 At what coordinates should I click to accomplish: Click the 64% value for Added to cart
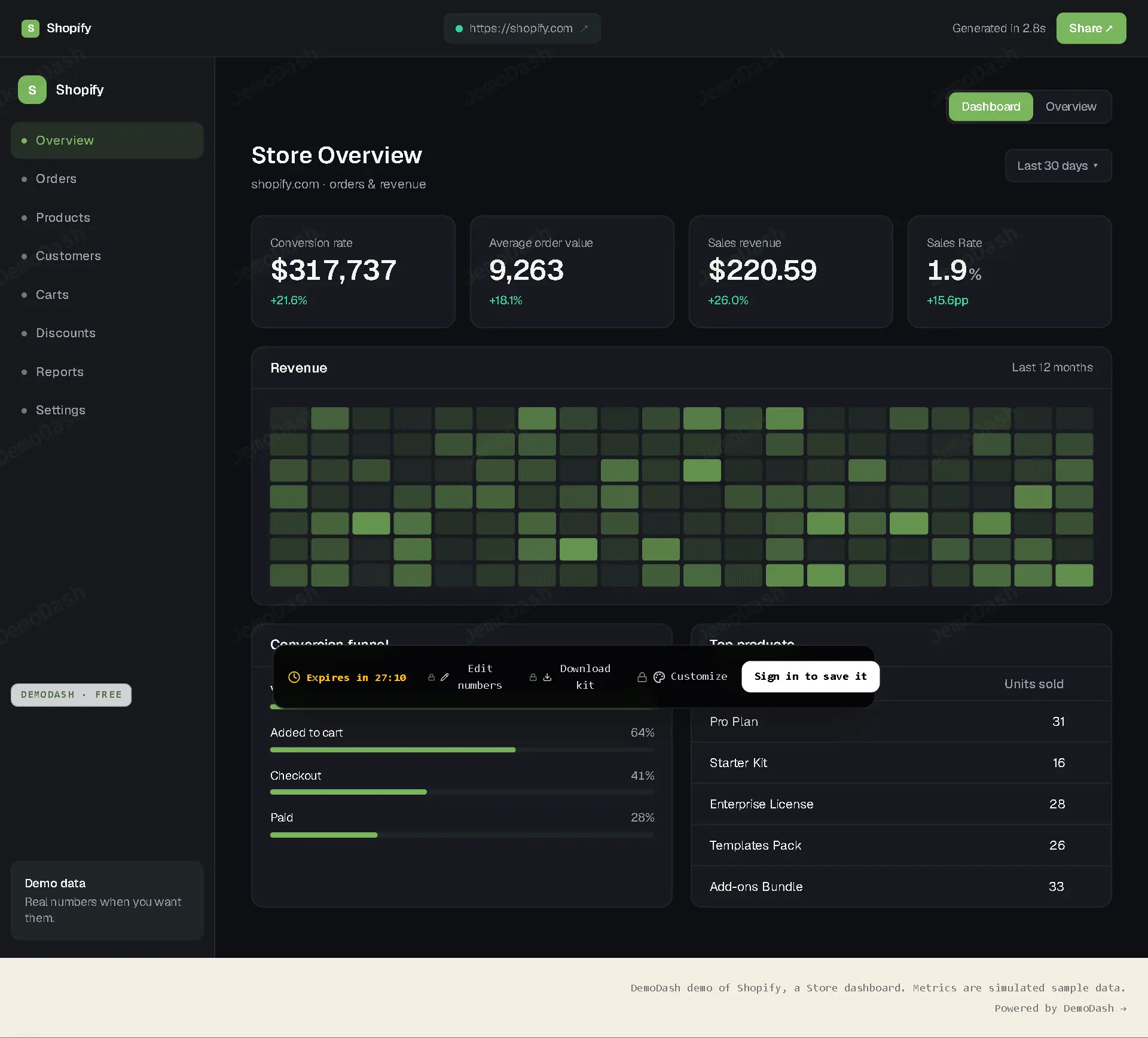pyautogui.click(x=643, y=732)
